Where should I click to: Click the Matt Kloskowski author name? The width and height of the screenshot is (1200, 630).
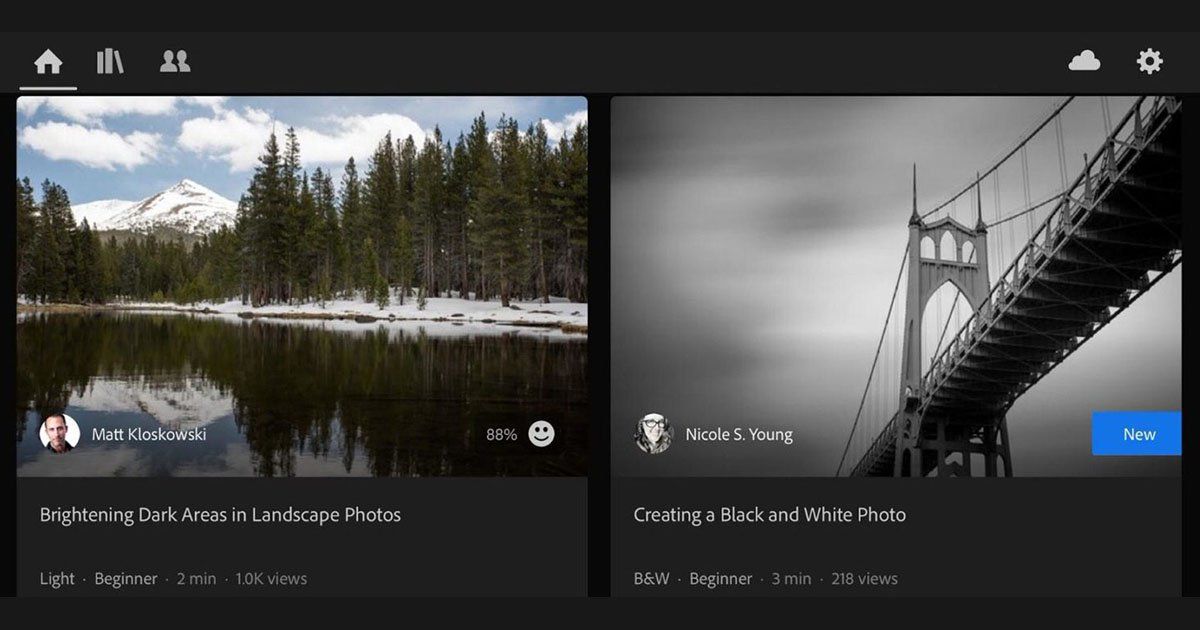149,434
